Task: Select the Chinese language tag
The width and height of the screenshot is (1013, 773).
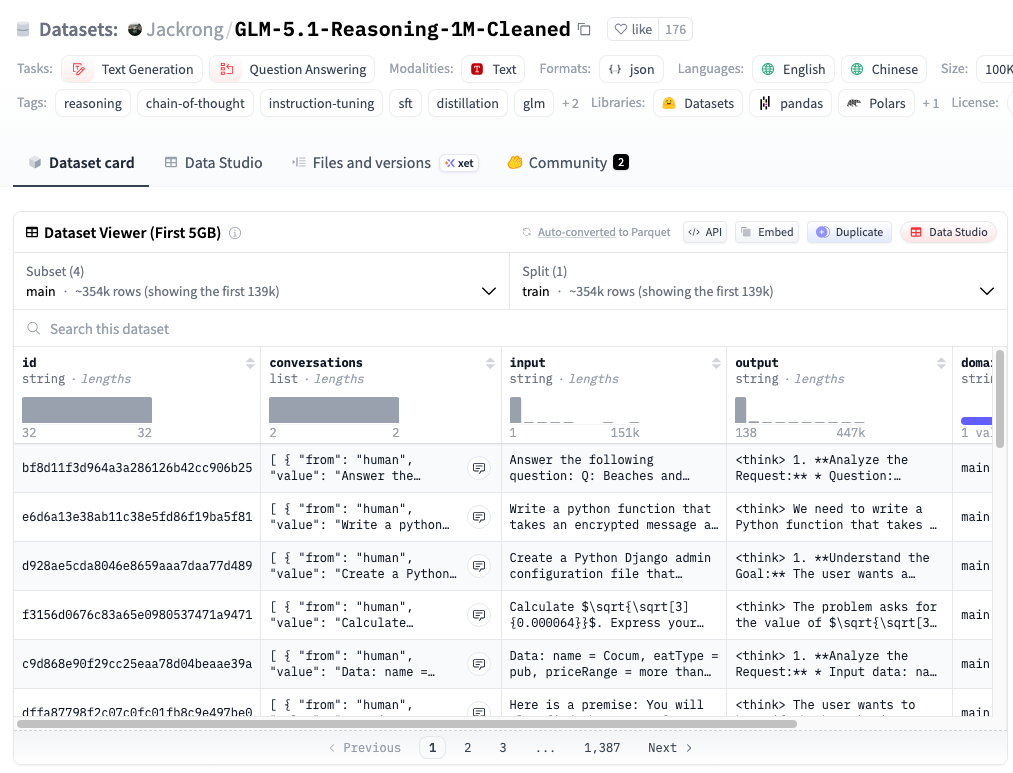Action: click(x=884, y=69)
